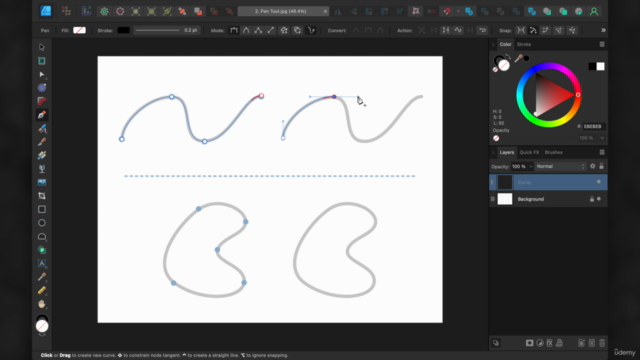640x360 pixels.
Task: Switch to the Brushes tab
Action: coord(553,152)
